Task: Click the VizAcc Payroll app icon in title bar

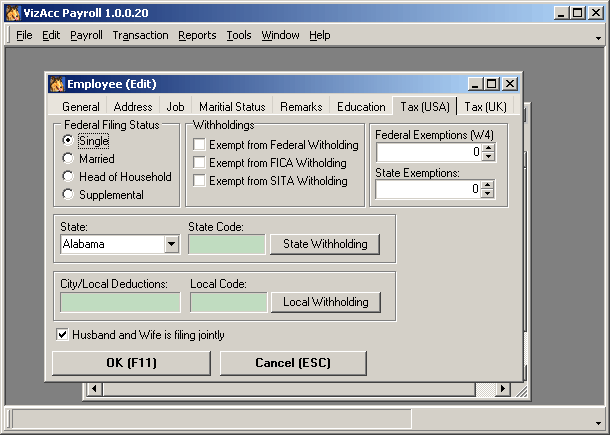Action: point(13,13)
